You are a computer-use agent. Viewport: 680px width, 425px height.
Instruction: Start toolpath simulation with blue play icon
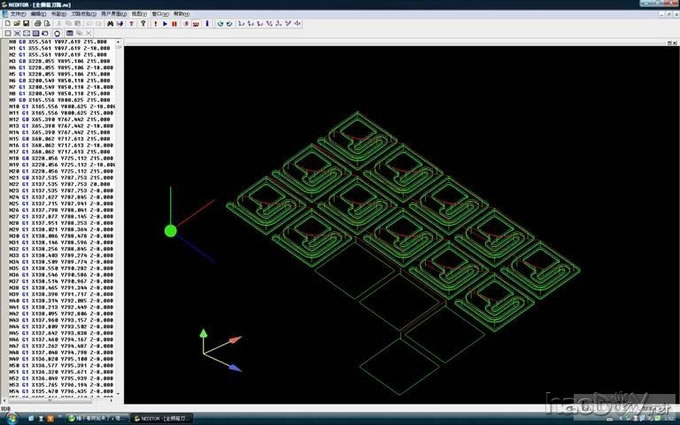(165, 23)
